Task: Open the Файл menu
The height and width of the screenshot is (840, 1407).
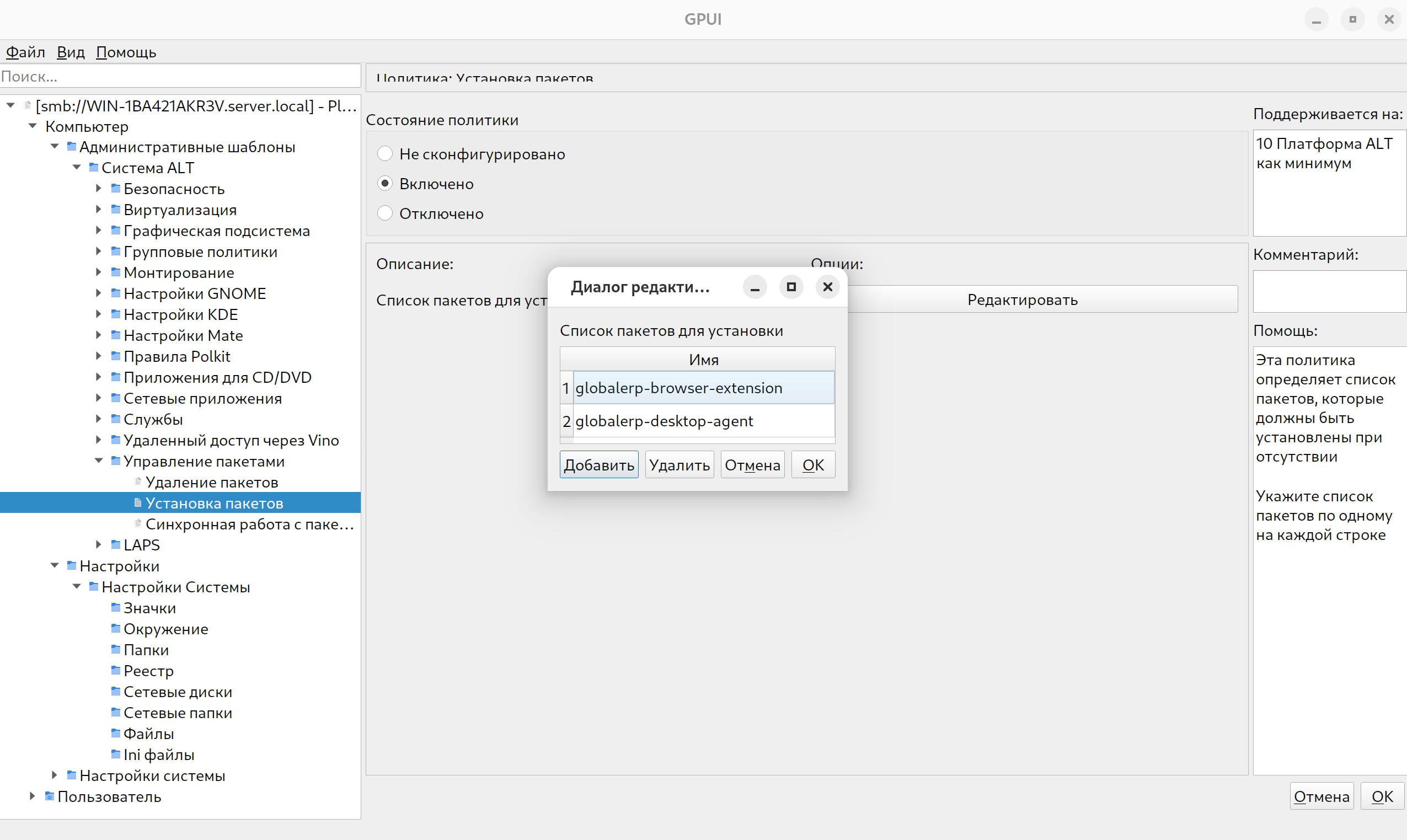Action: (25, 52)
